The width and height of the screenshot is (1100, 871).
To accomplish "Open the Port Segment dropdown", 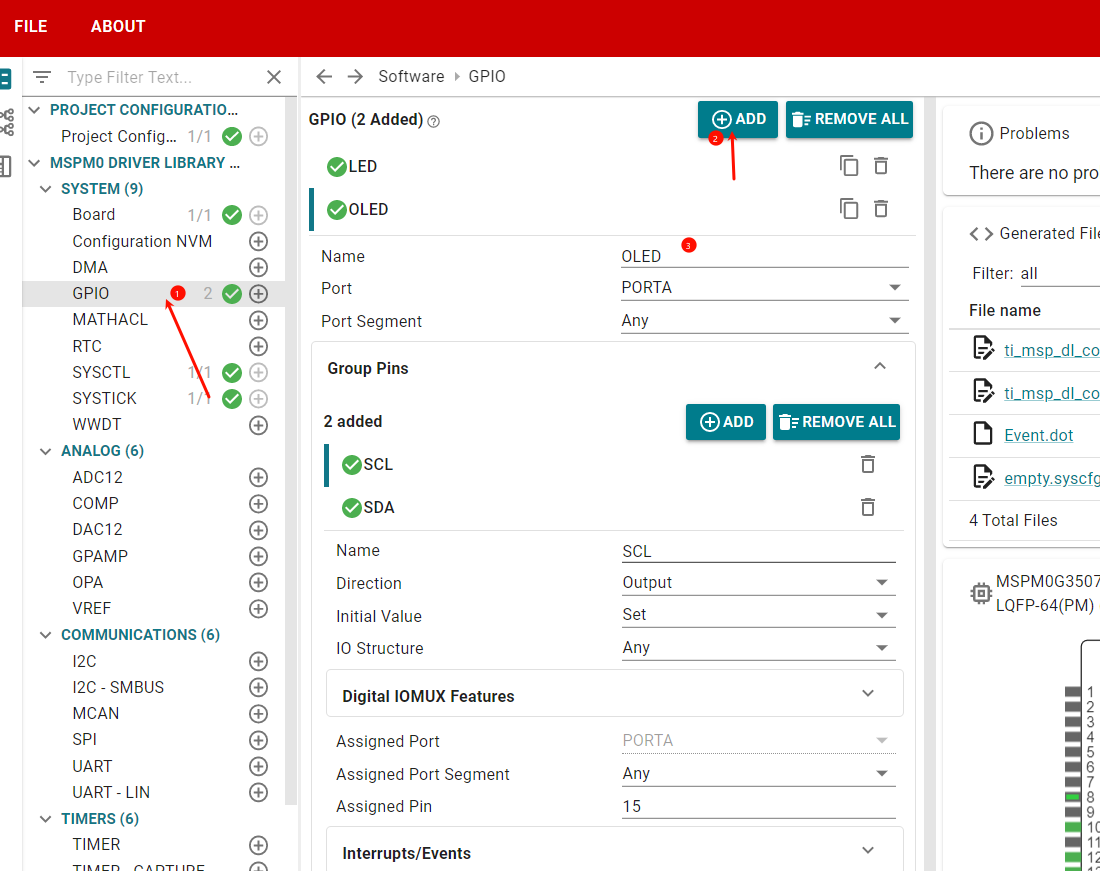I will click(x=765, y=320).
